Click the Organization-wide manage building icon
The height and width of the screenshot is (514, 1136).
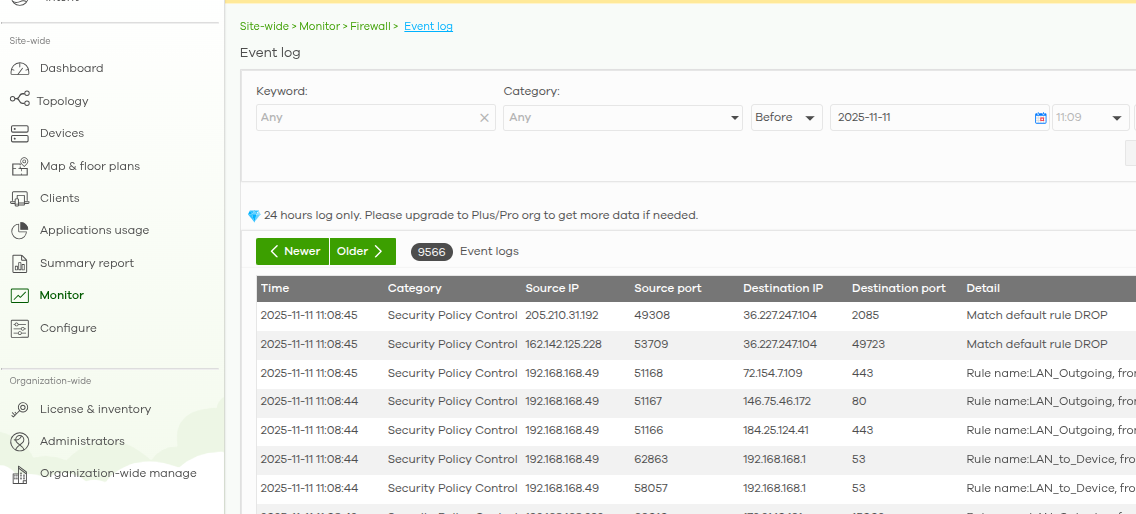[20, 474]
